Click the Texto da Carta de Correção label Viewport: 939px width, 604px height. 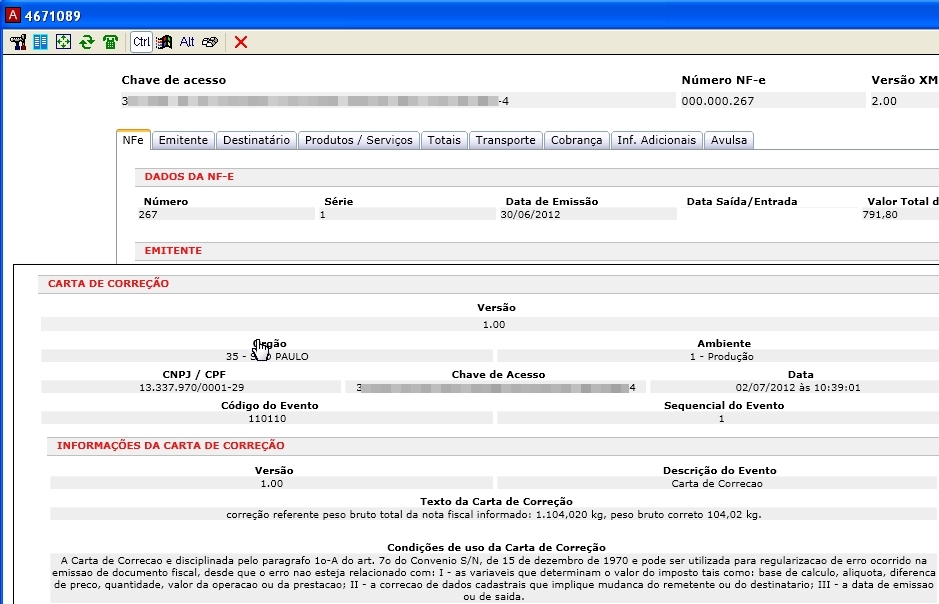click(496, 501)
